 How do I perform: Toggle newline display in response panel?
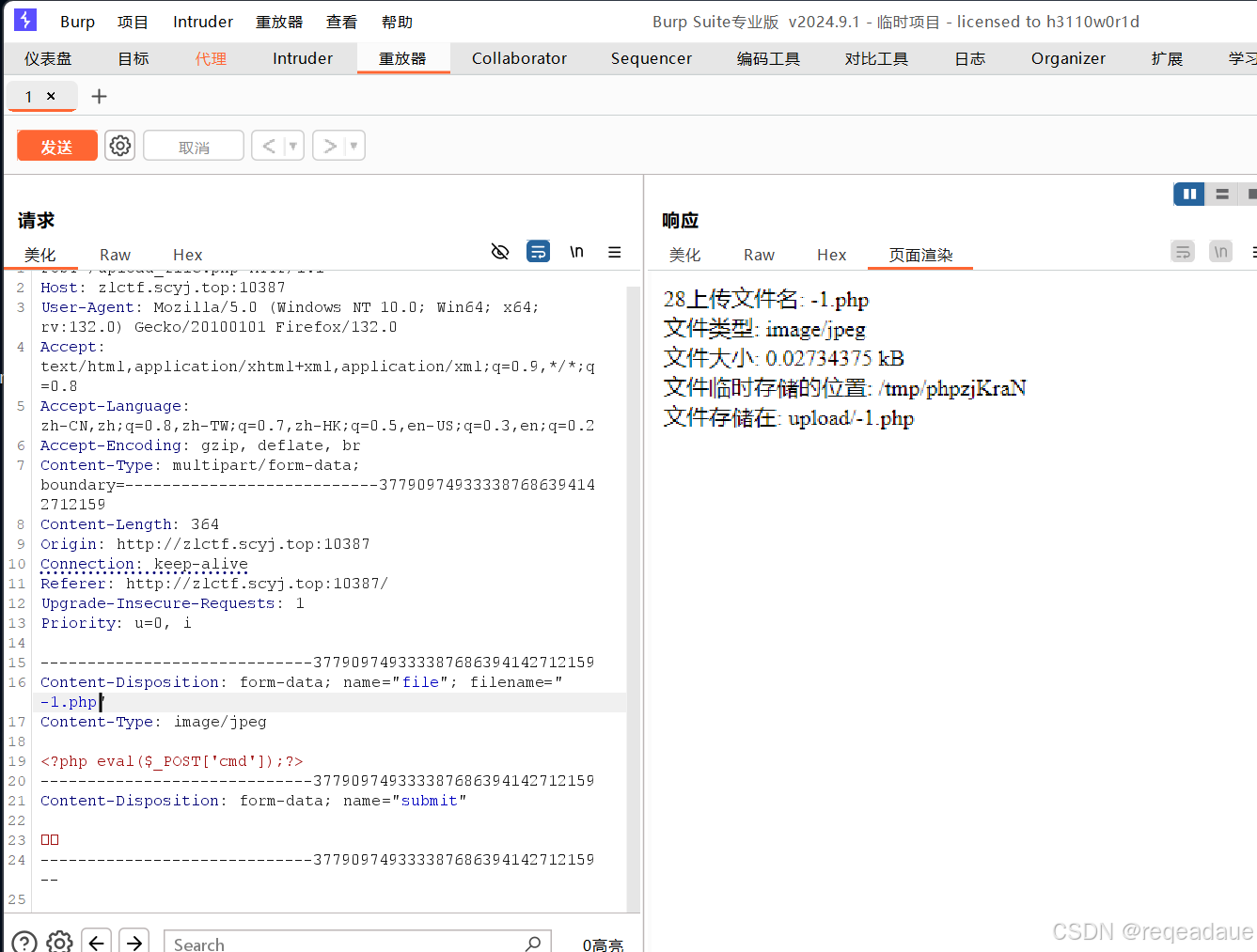click(1220, 252)
